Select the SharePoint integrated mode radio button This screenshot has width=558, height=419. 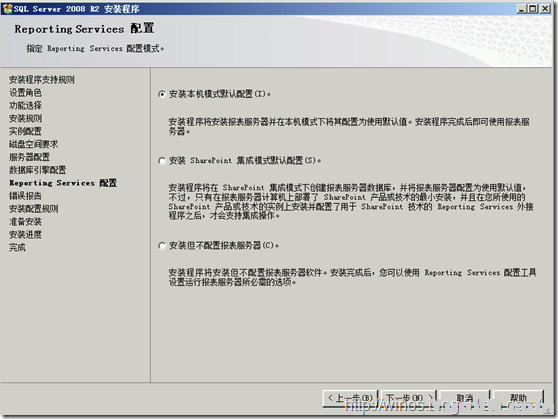pos(162,161)
